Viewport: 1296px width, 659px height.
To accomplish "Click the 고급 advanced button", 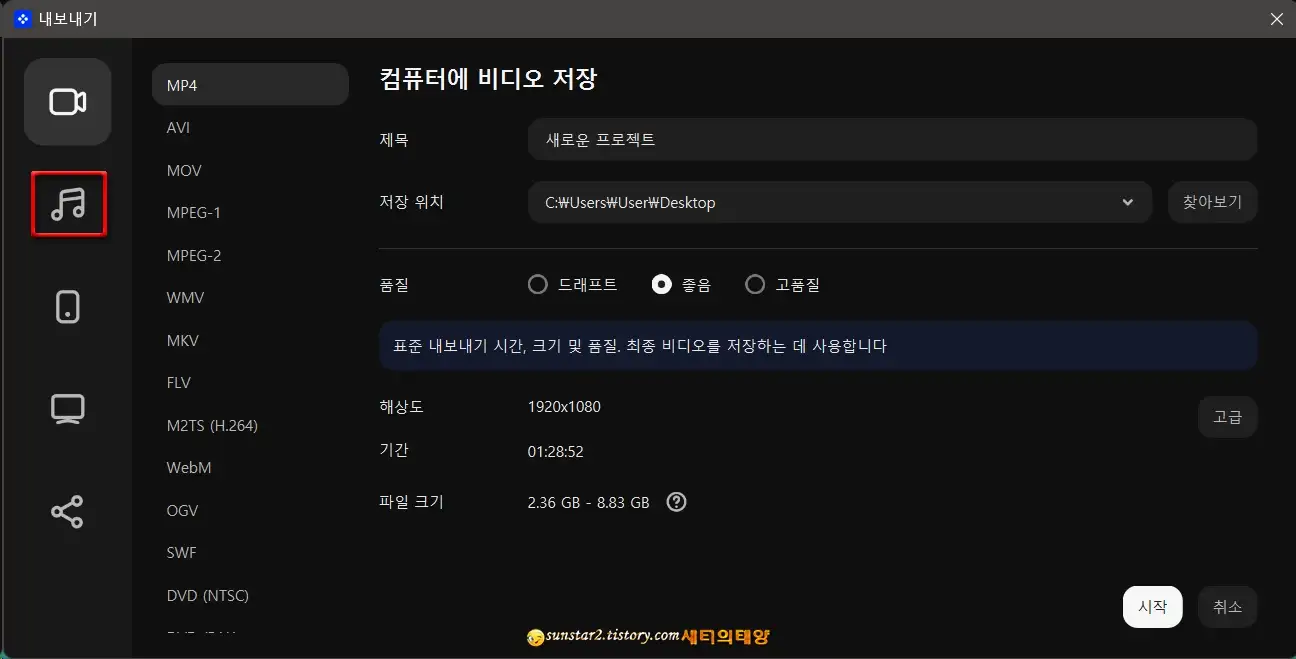I will pos(1227,416).
